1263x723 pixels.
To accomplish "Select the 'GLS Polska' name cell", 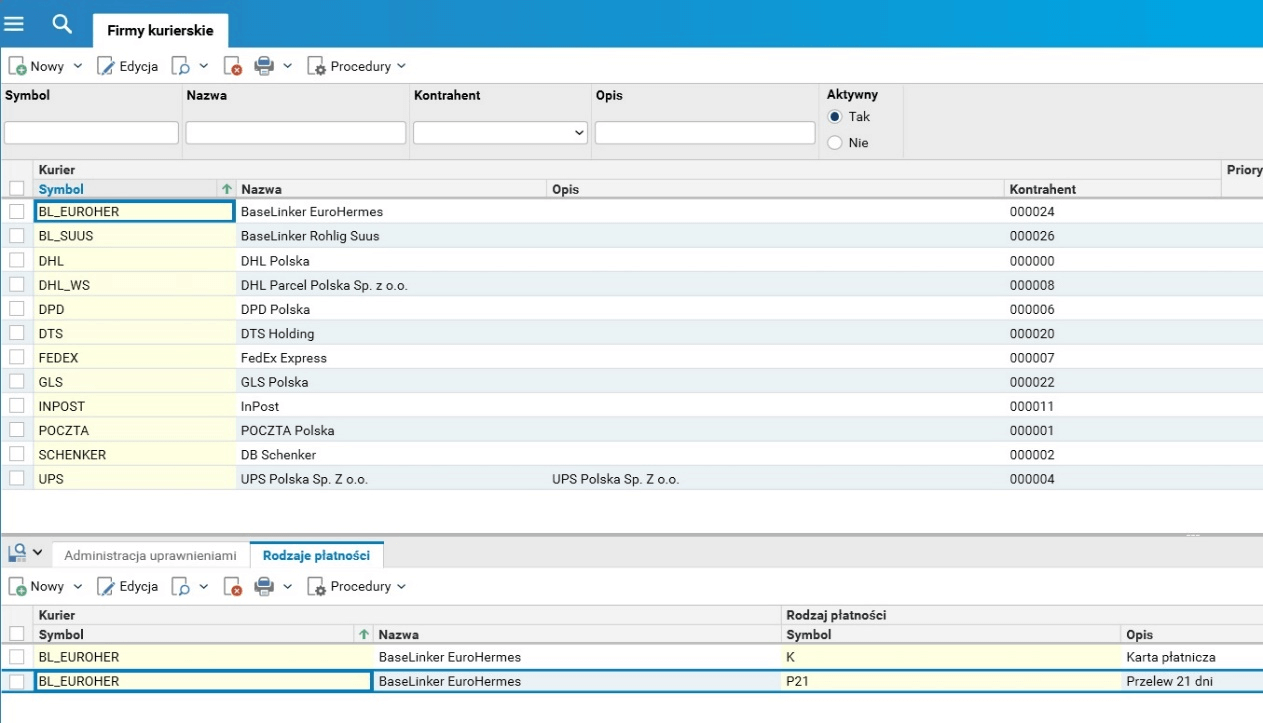I will pyautogui.click(x=392, y=382).
